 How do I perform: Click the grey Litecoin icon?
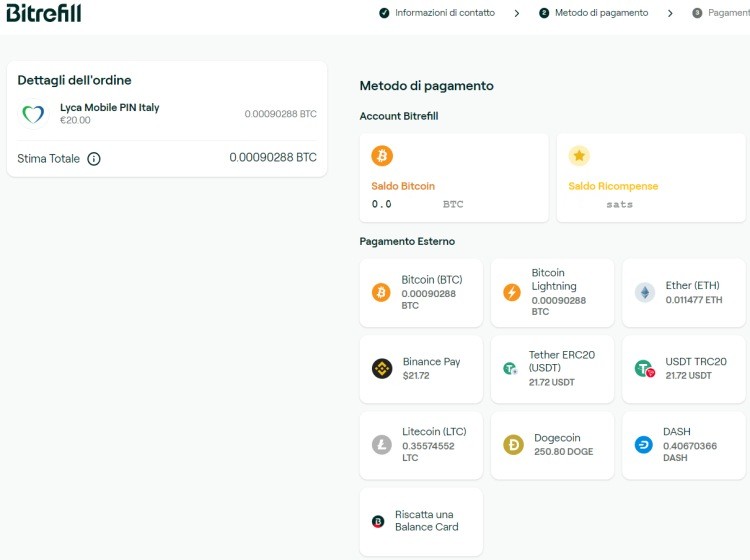(382, 445)
